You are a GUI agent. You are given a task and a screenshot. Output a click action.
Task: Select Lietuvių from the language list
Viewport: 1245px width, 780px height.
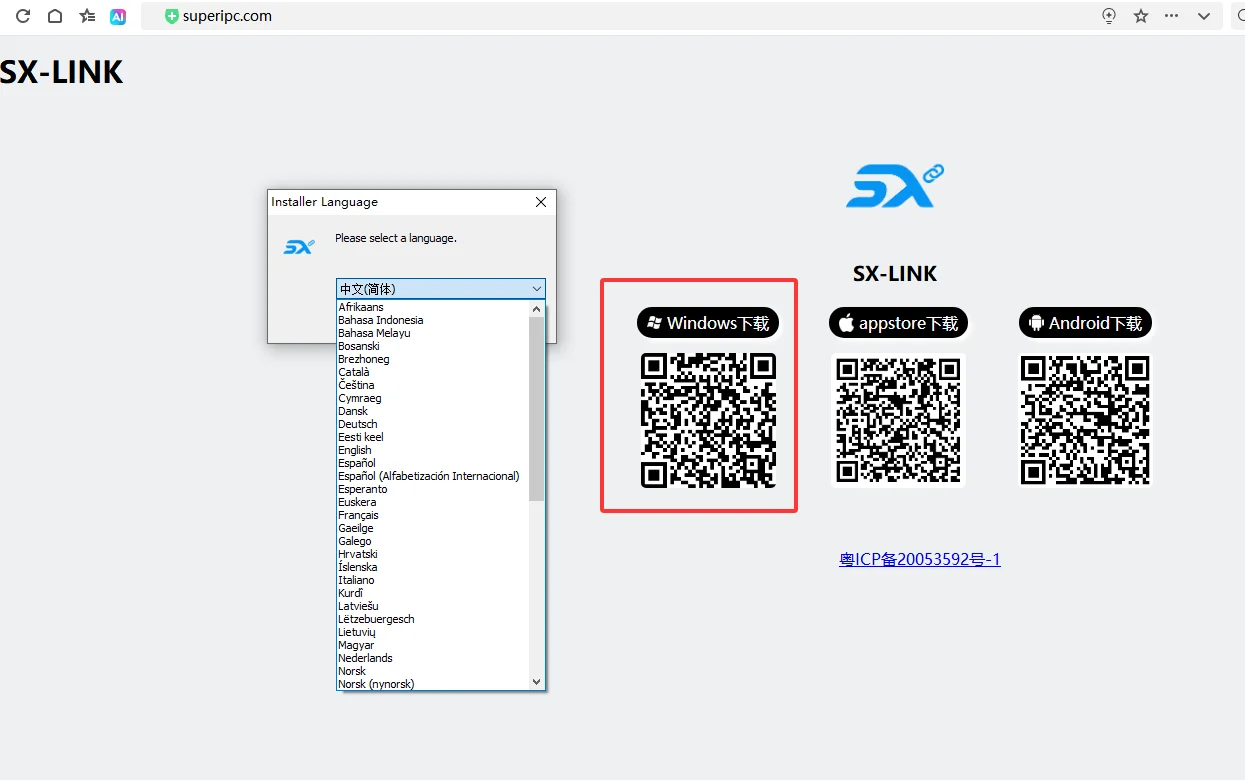(432, 632)
